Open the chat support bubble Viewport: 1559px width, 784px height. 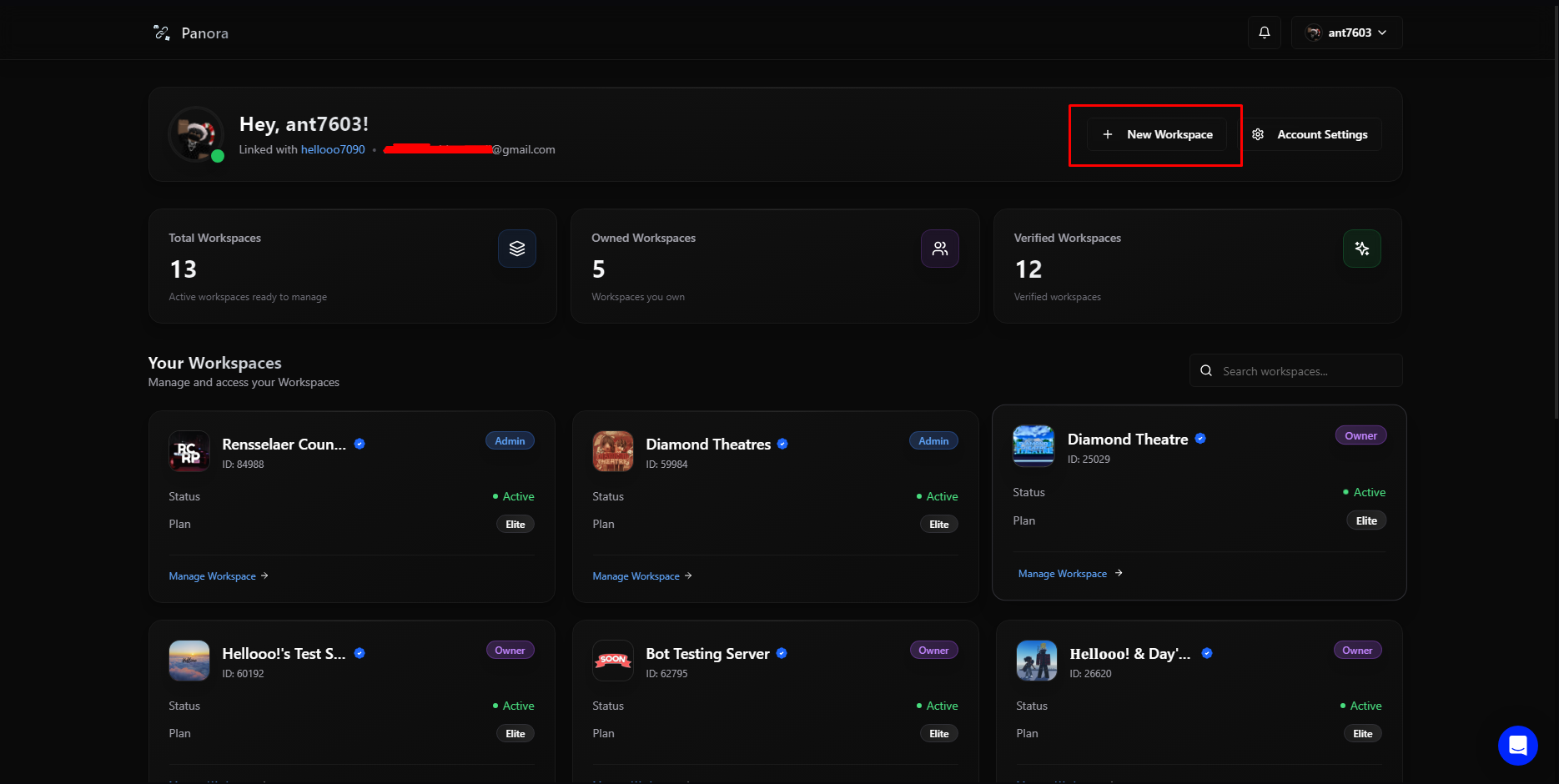(x=1517, y=745)
